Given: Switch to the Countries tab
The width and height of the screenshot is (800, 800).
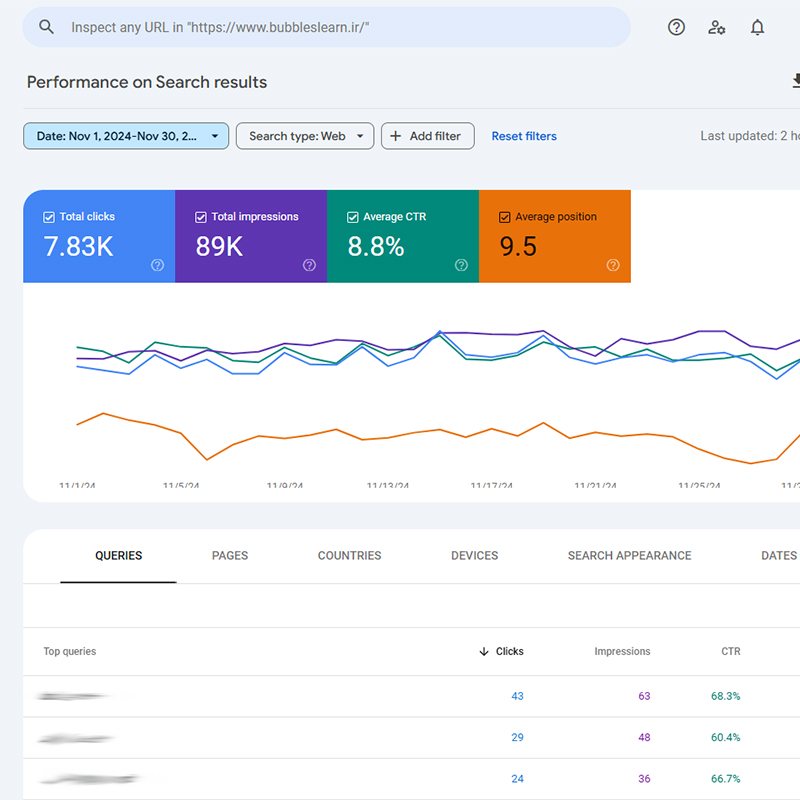Looking at the screenshot, I should pyautogui.click(x=349, y=555).
